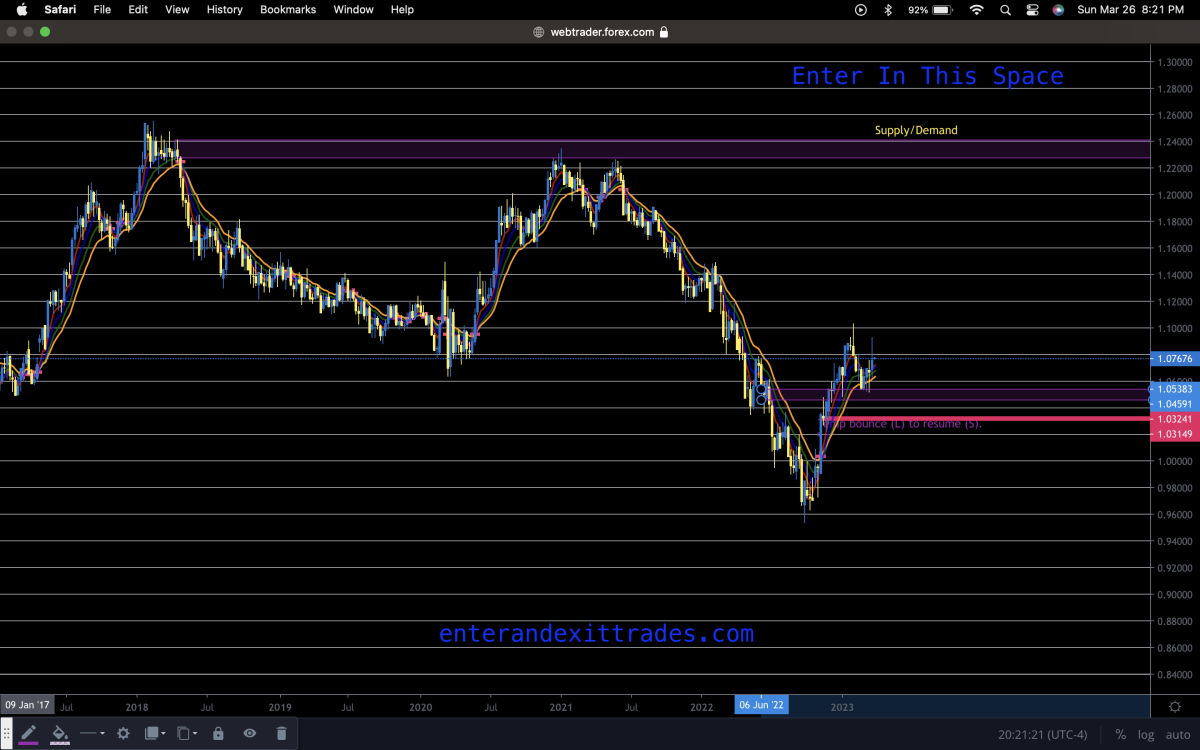Select the pencil line color tool

pos(28,733)
